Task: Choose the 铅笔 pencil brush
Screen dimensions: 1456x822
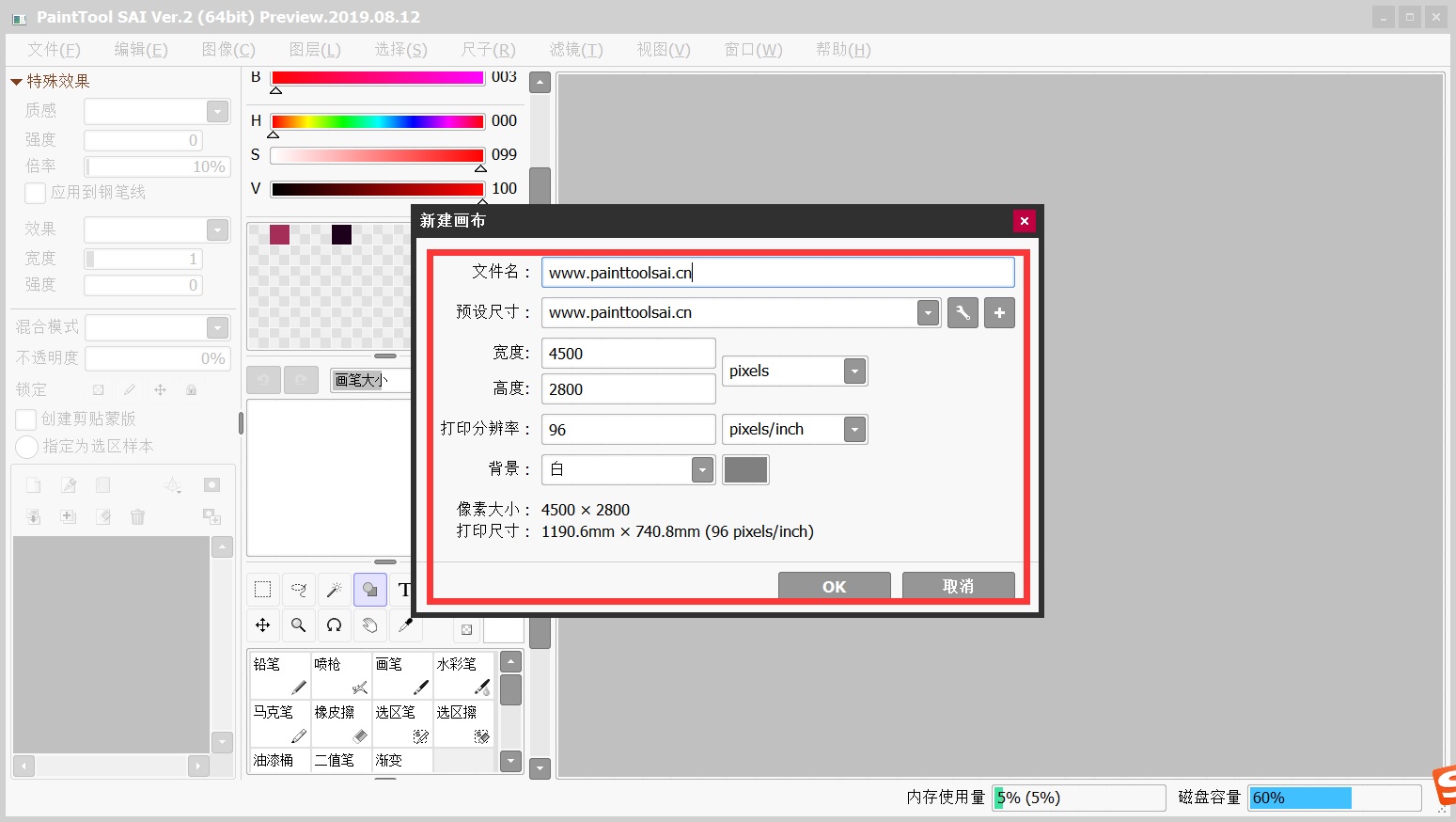Action: (280, 675)
